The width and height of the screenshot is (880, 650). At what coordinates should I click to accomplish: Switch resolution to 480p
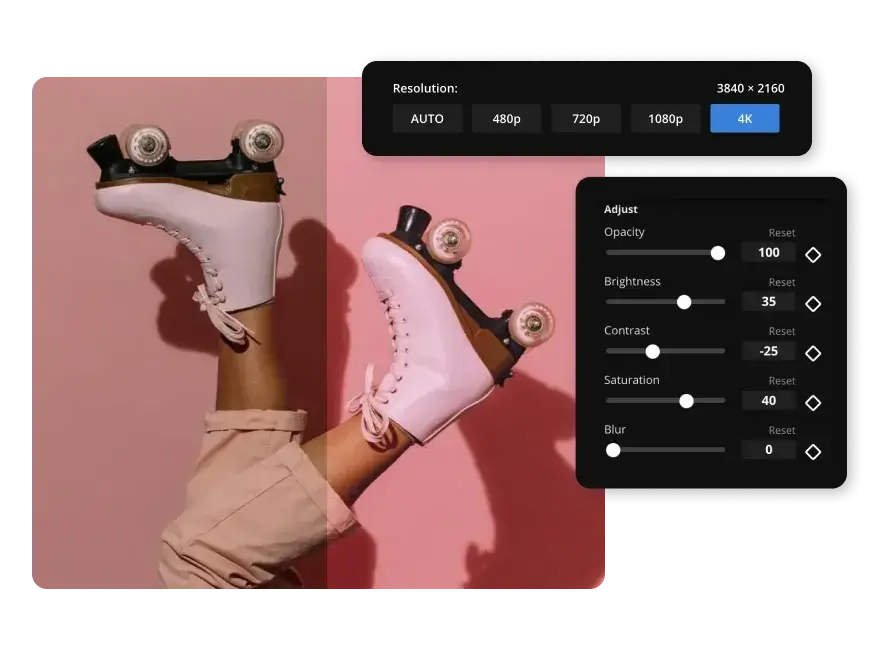point(506,118)
